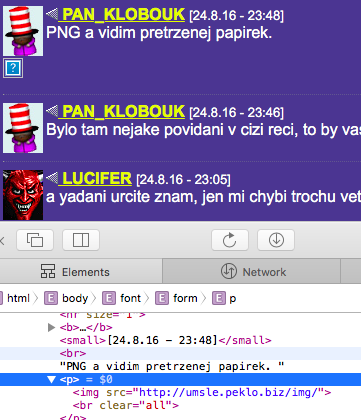
Task: Click the detach inspector window icon
Action: coord(35,240)
